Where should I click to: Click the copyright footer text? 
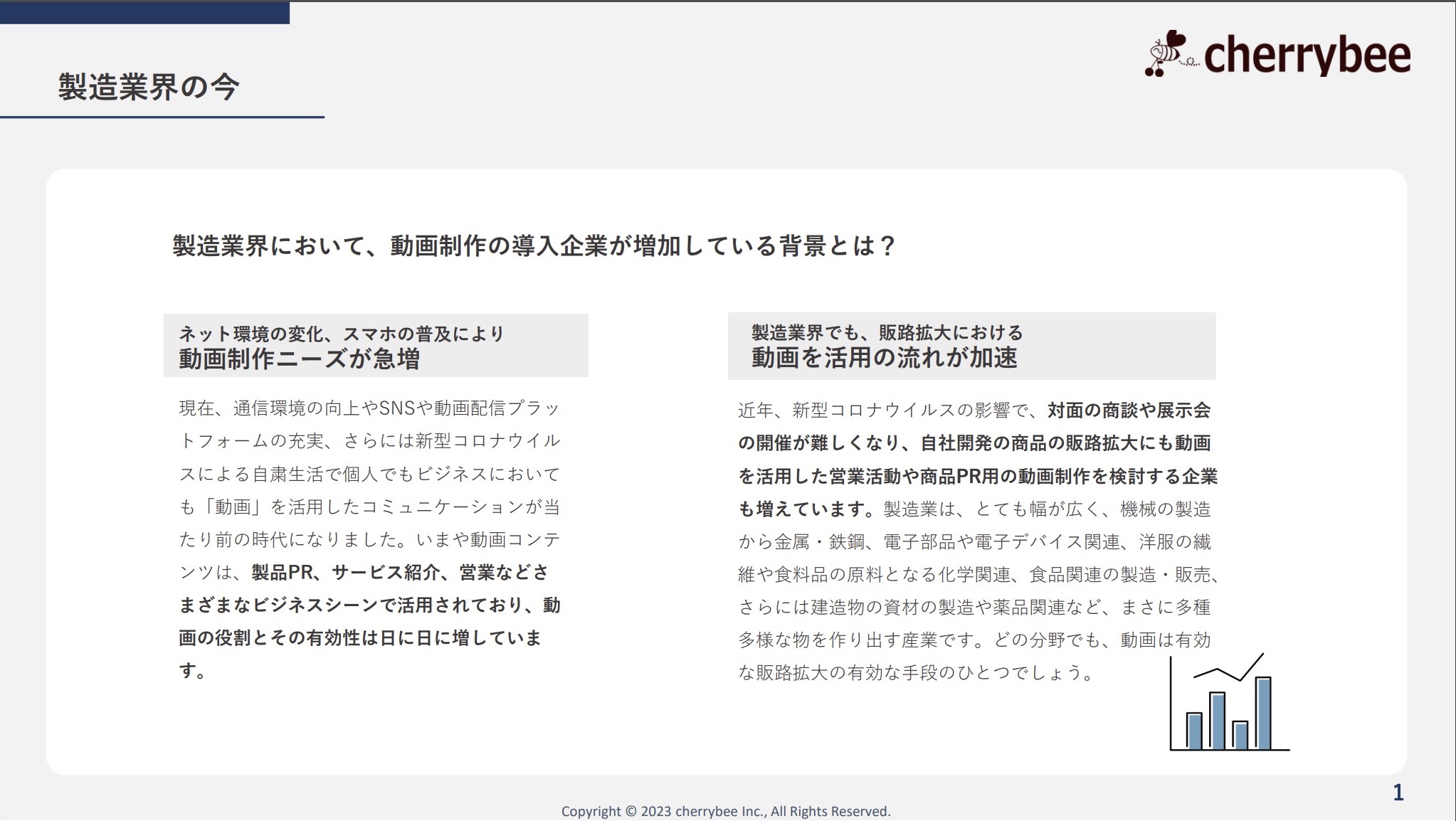(x=726, y=811)
